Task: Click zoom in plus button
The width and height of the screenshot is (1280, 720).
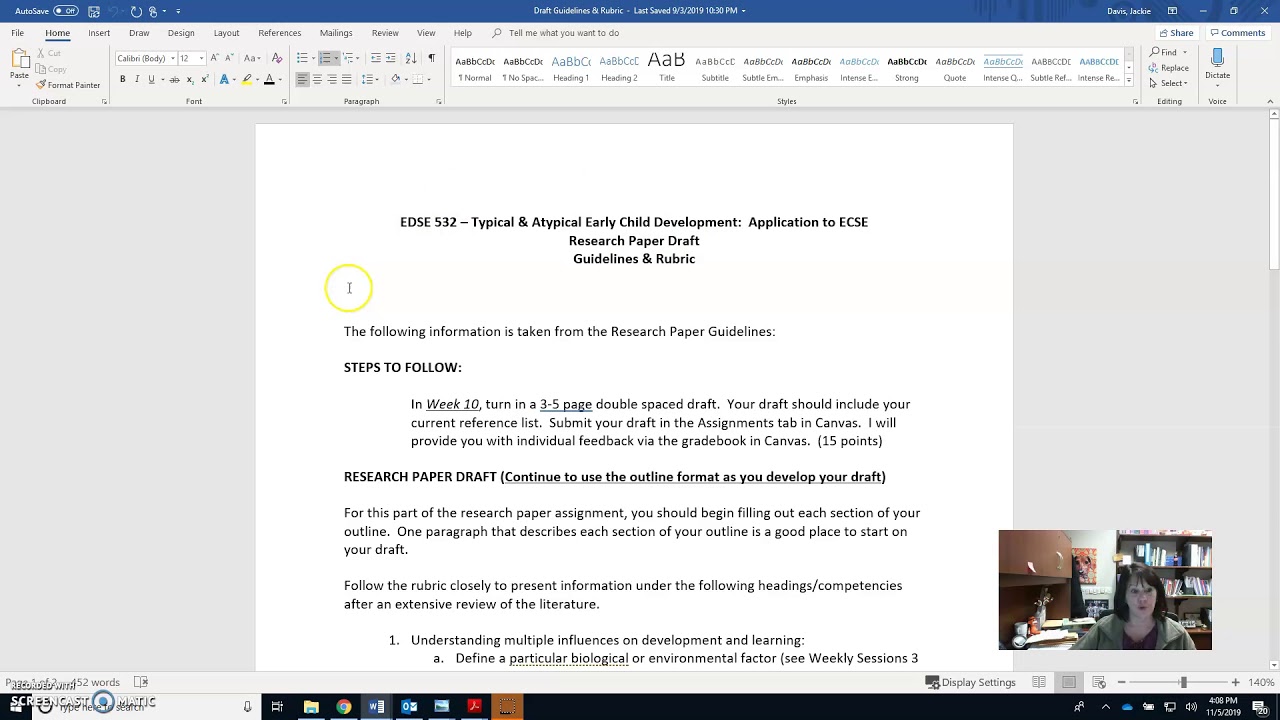Action: 1235,682
